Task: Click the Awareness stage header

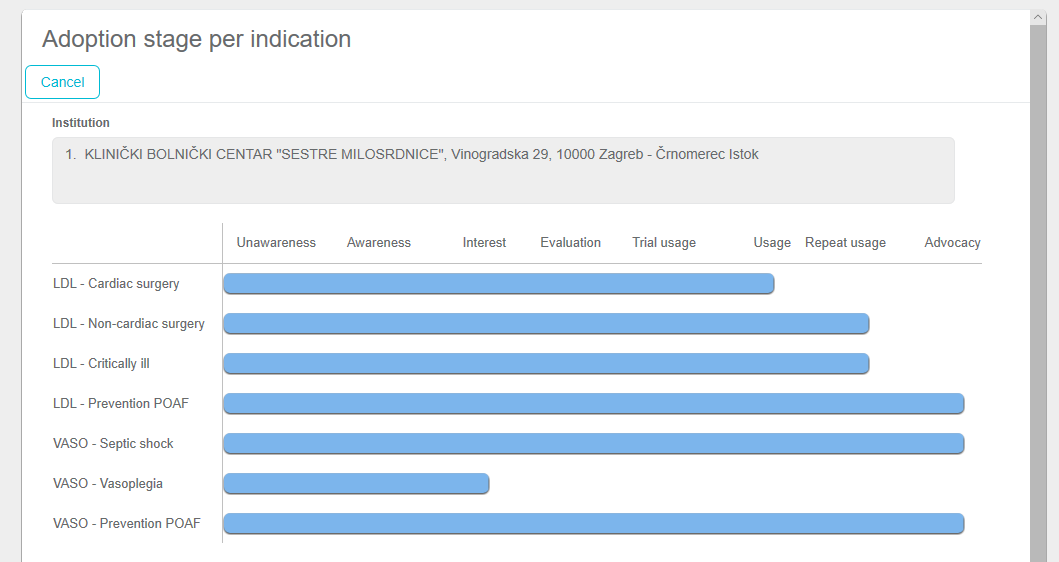Action: click(x=379, y=243)
